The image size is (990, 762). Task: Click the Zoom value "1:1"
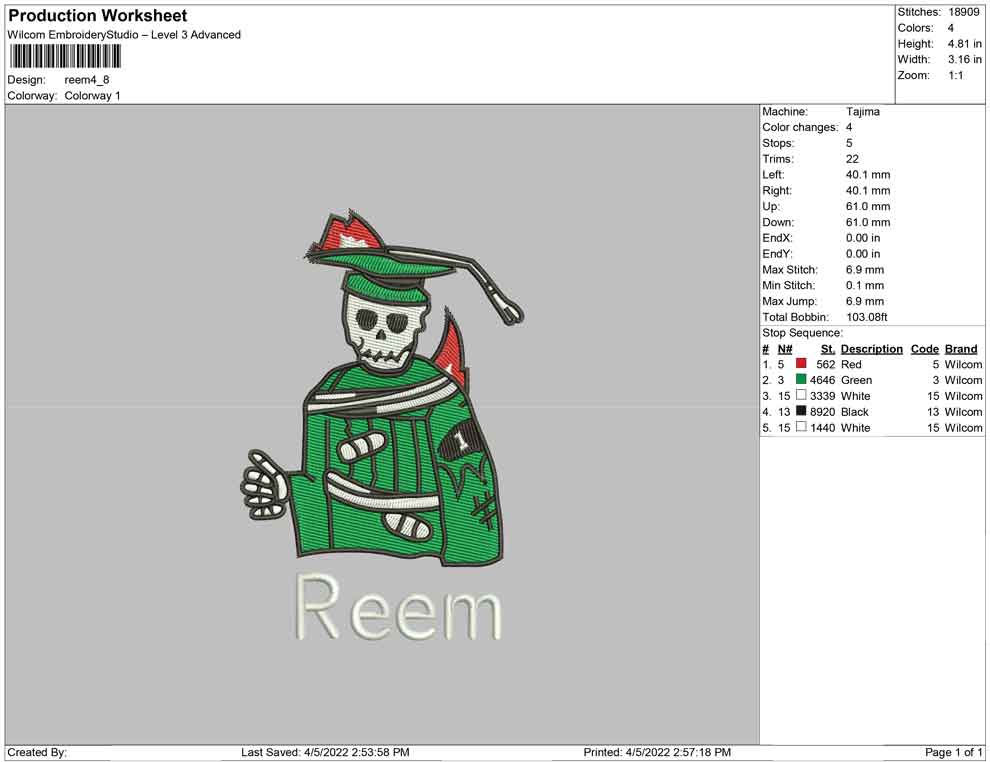point(955,76)
